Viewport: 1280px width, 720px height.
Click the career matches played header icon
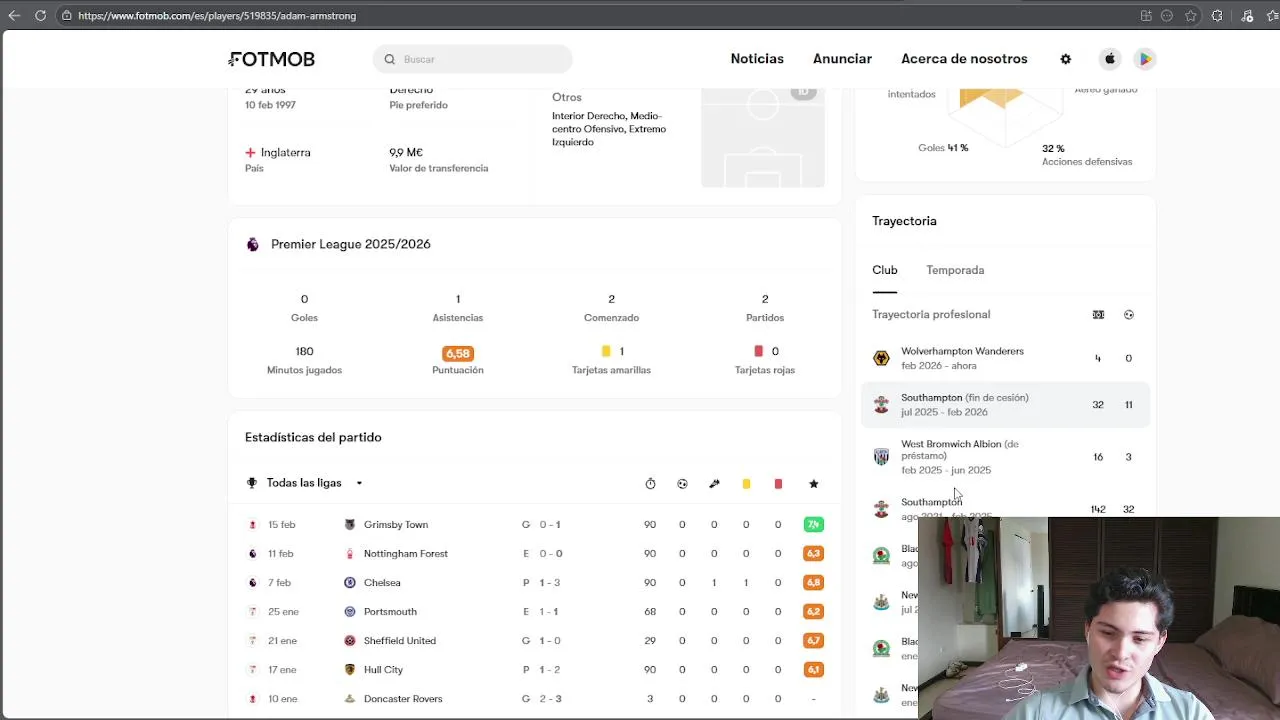(1098, 315)
